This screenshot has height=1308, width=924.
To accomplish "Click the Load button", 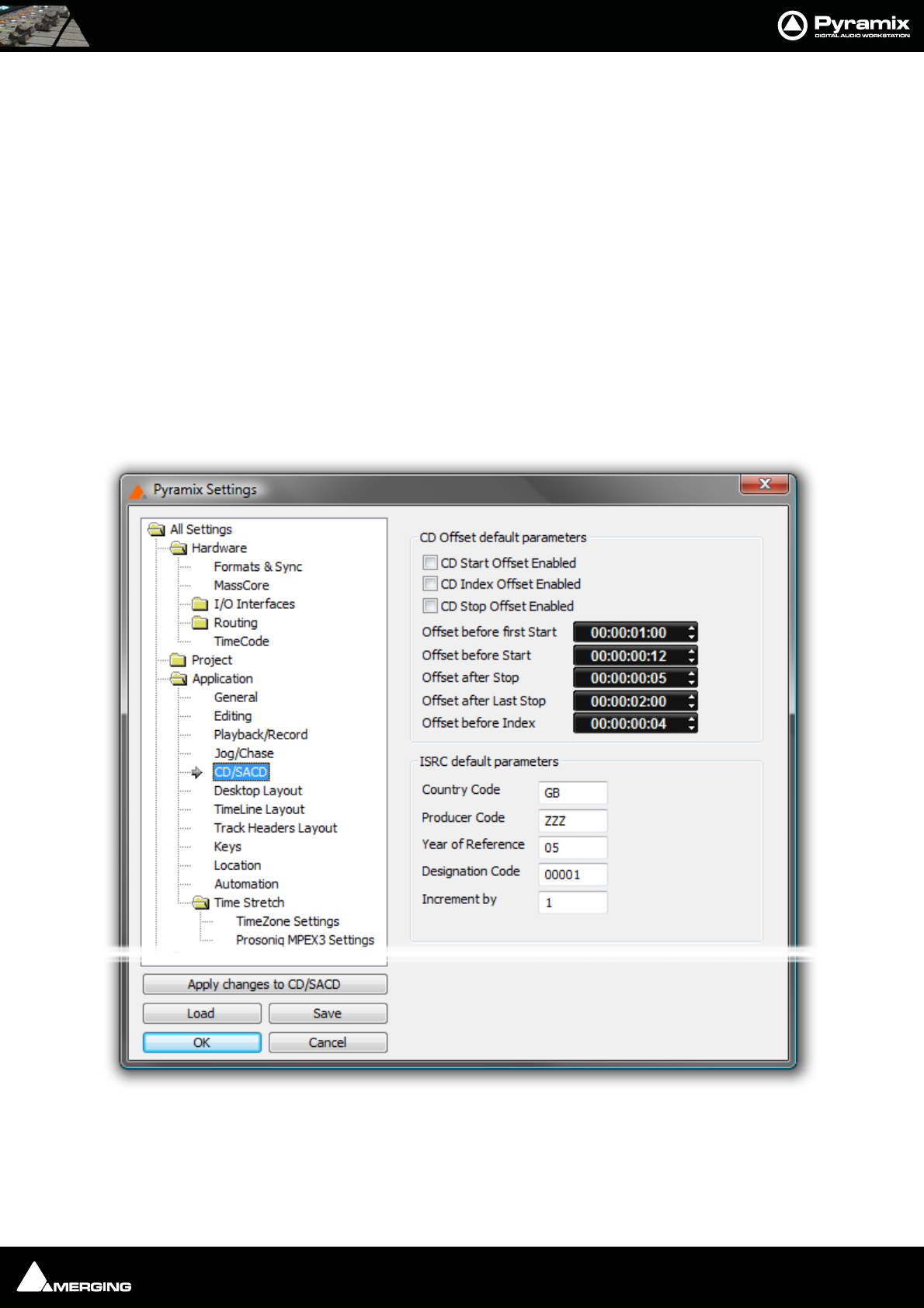I will tap(202, 1014).
